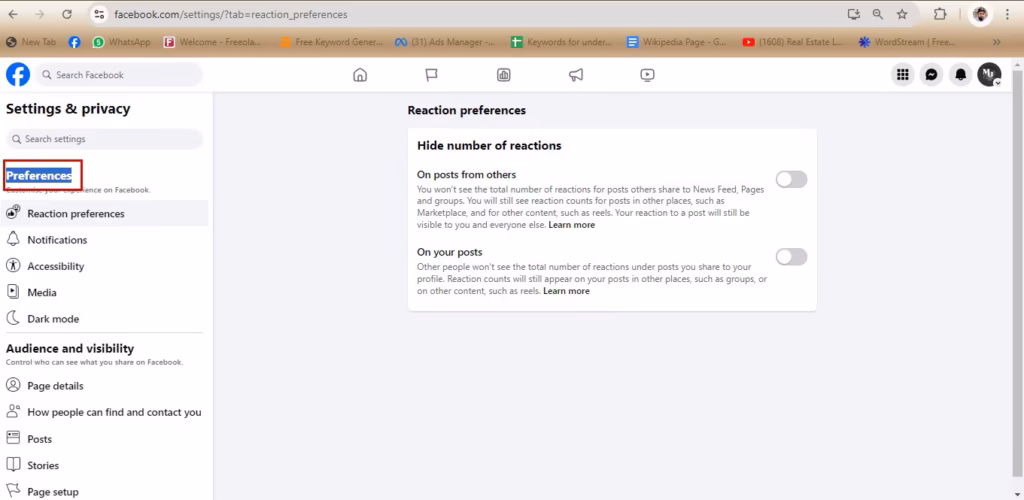1024x500 pixels.
Task: Open the WhatsApp bookmark
Action: pos(121,42)
